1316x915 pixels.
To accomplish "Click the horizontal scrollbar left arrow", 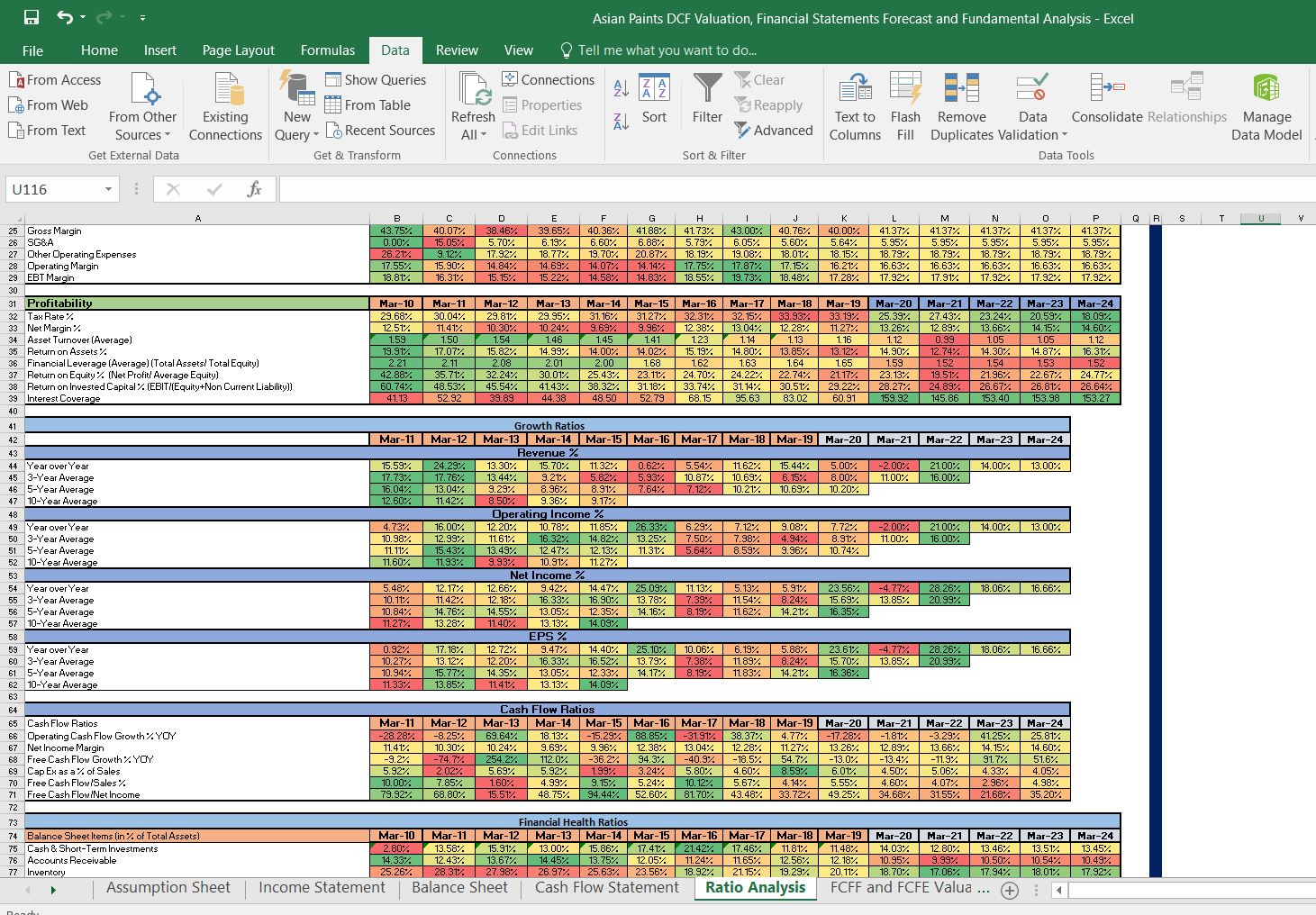I will (1059, 890).
